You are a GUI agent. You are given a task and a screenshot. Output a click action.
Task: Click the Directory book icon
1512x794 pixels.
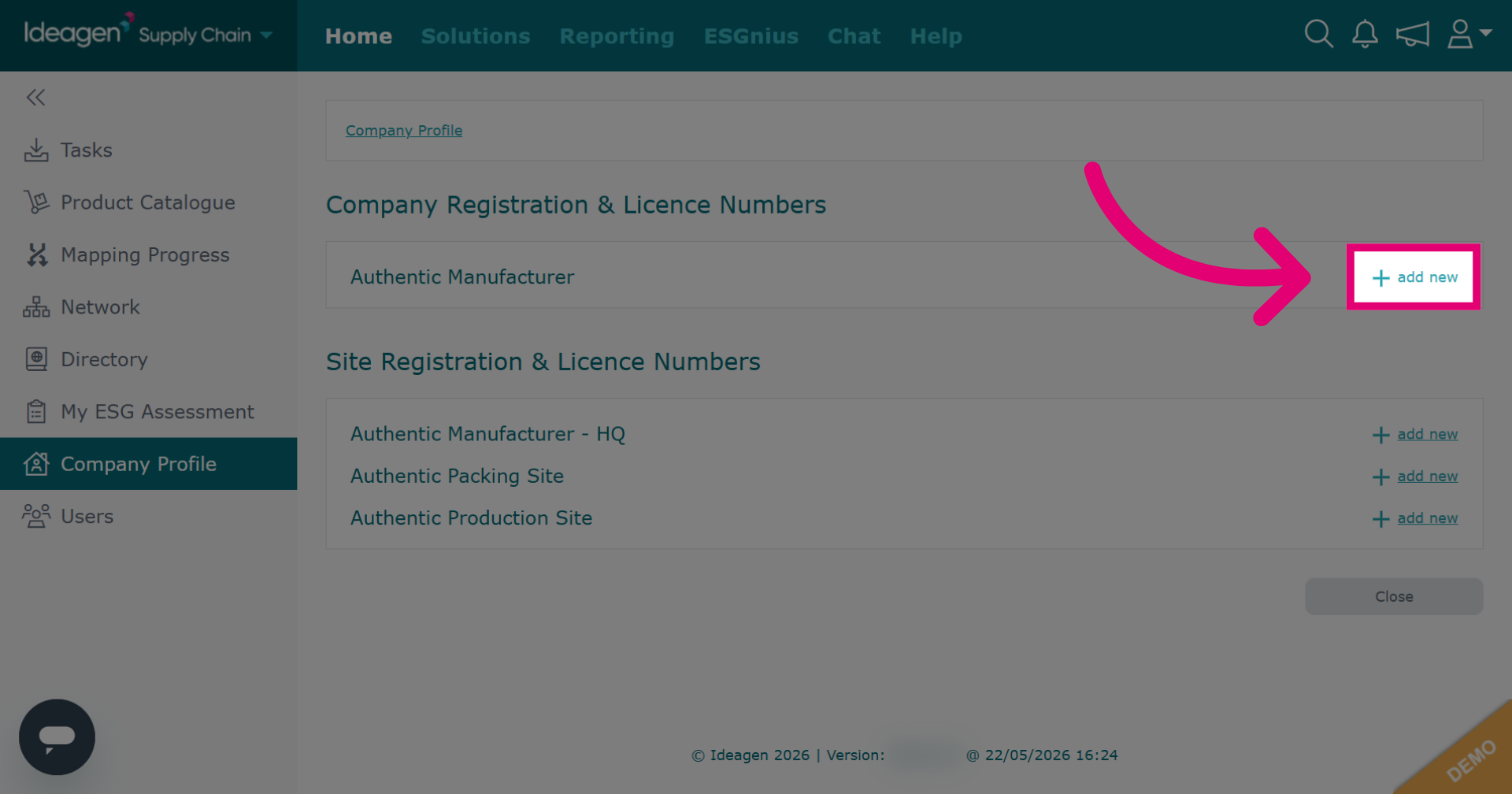point(36,359)
